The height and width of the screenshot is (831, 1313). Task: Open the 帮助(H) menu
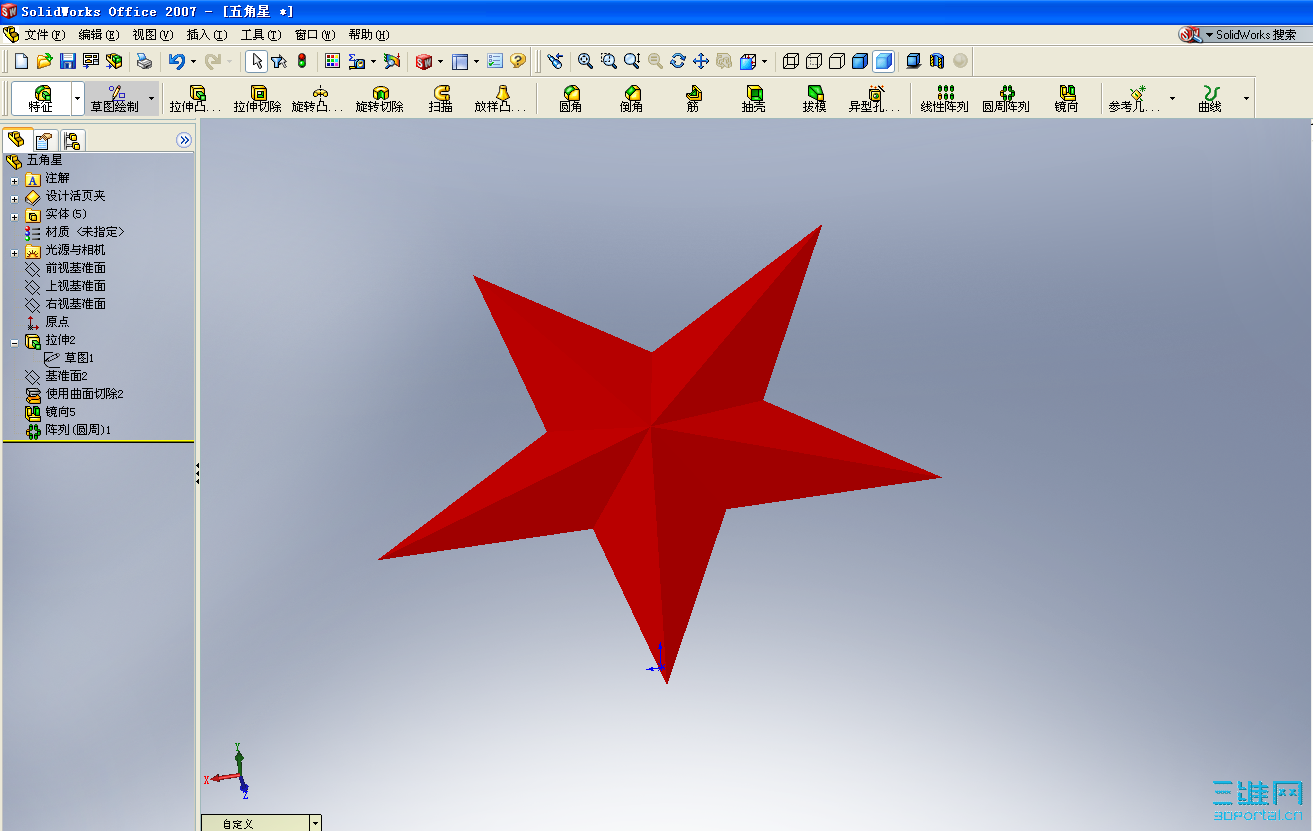369,34
